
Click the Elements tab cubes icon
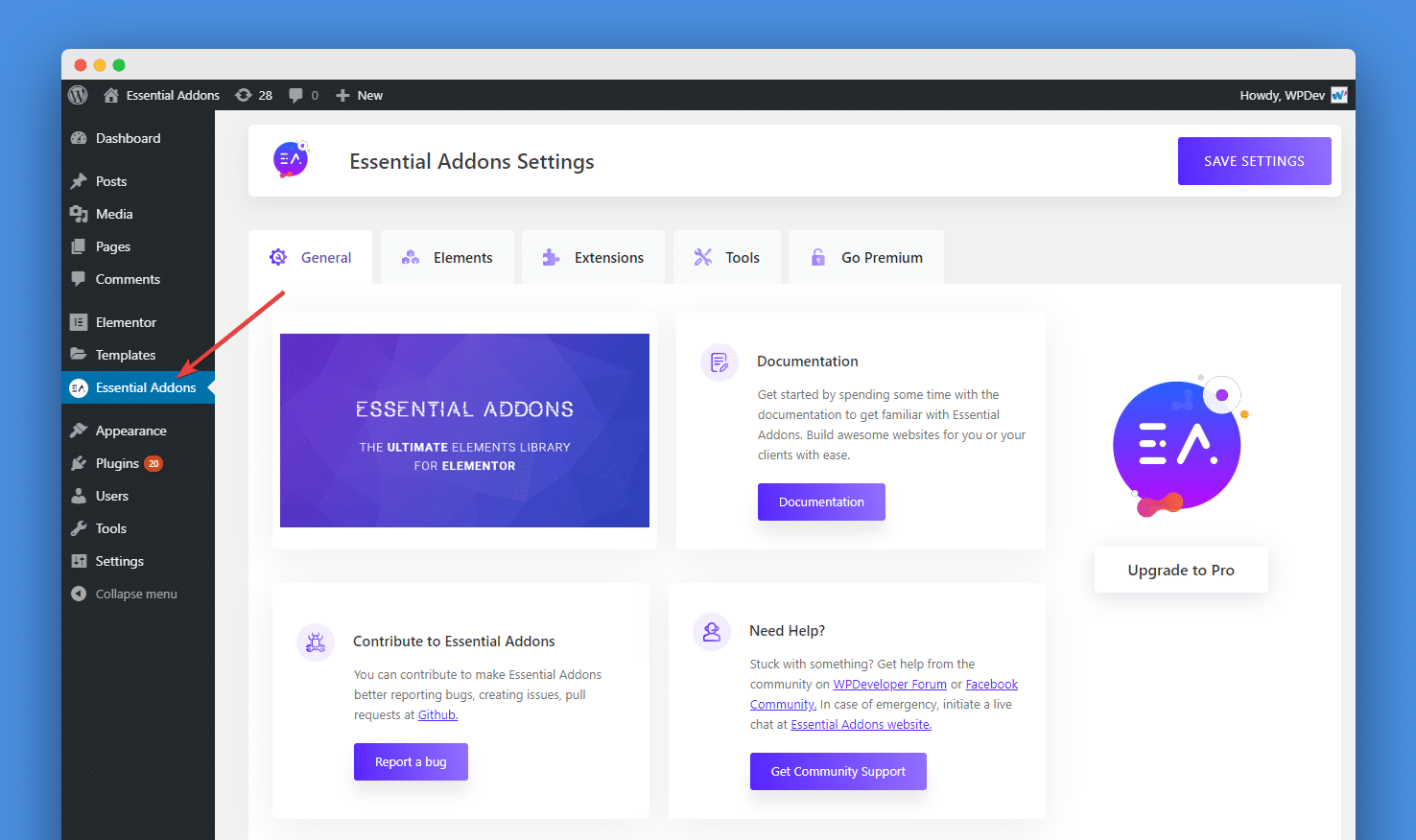tap(411, 257)
